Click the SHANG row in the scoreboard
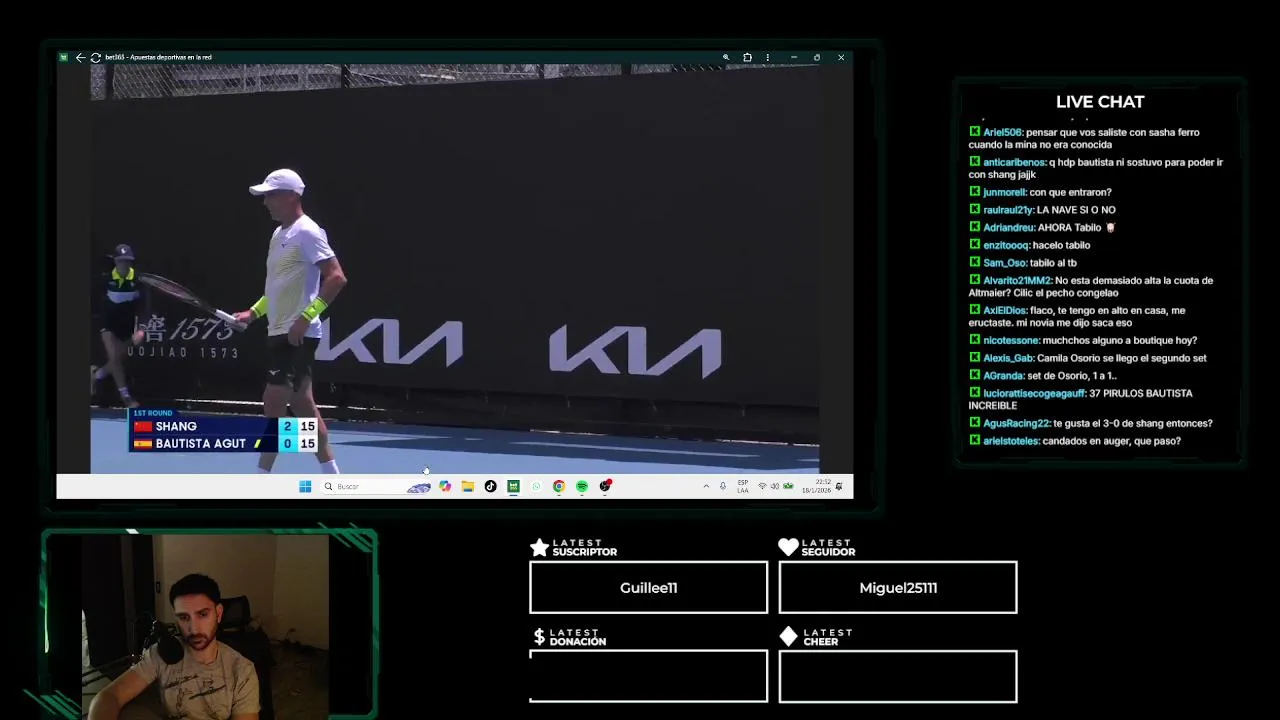1280x720 pixels. point(225,426)
